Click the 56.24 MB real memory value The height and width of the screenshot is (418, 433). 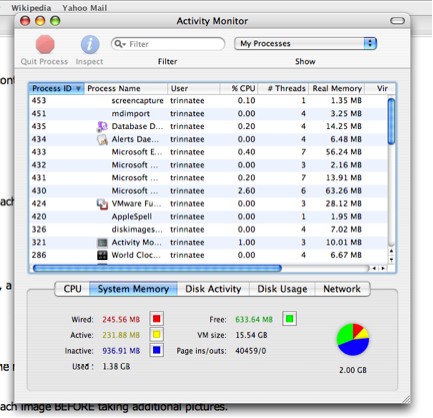(x=344, y=152)
